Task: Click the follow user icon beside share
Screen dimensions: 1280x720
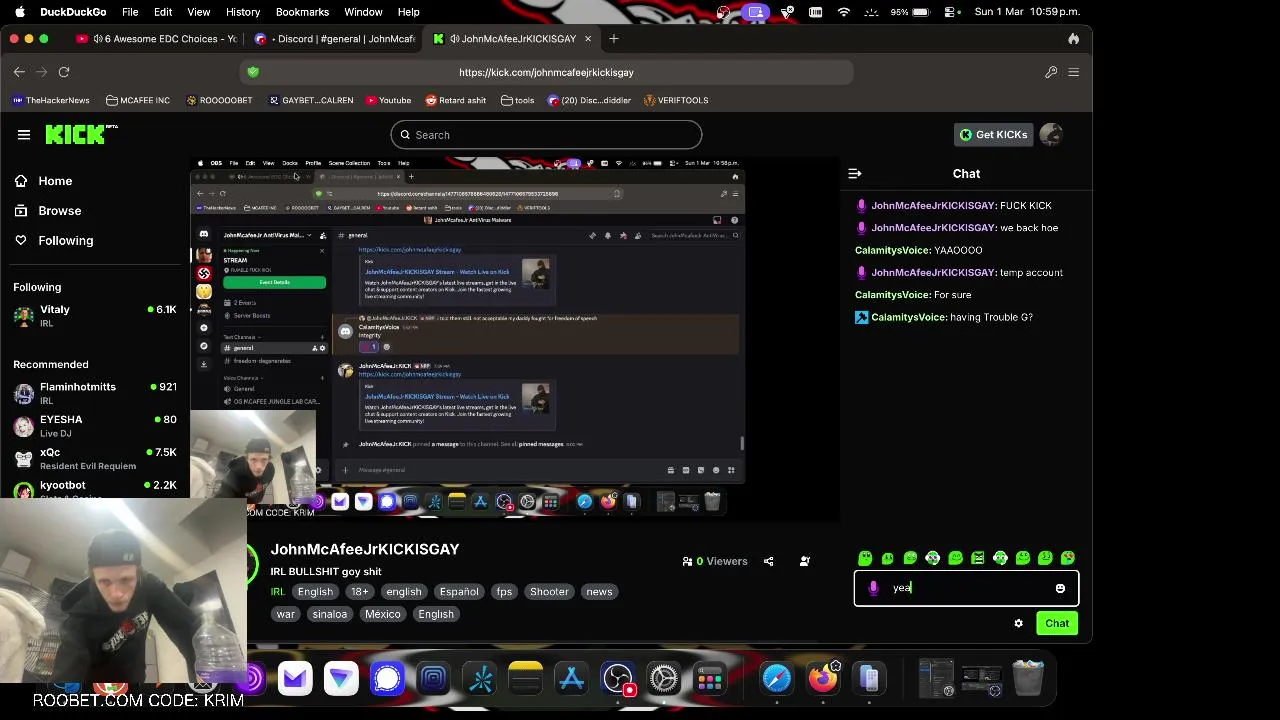Action: tap(805, 561)
